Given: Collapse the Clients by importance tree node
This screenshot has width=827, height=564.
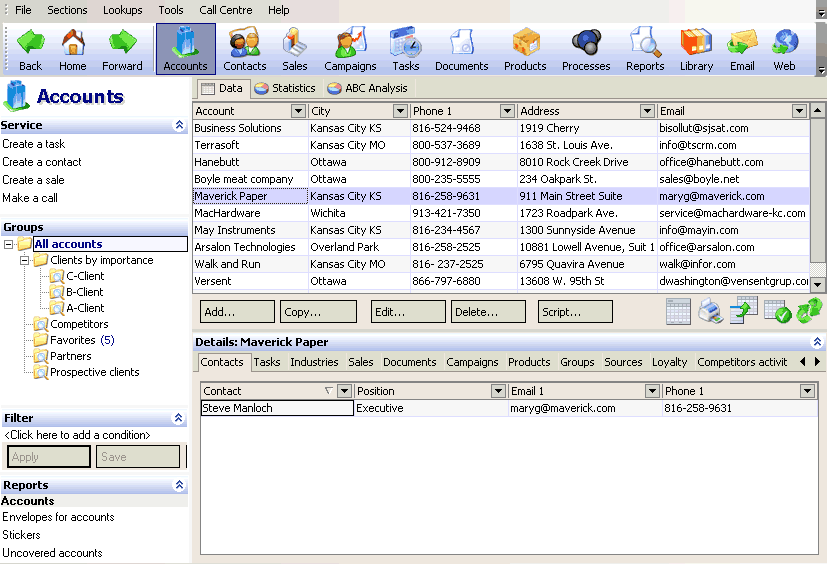Looking at the screenshot, I should 25,260.
